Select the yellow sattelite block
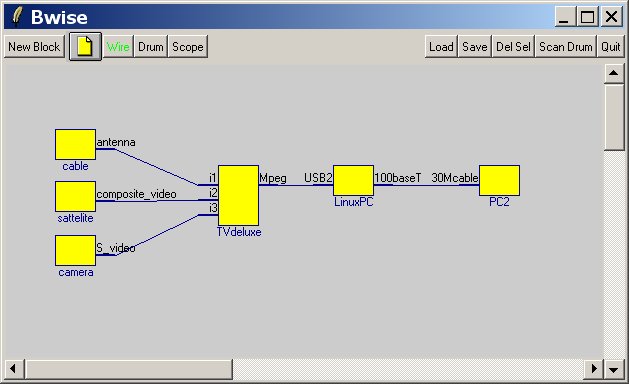The image size is (629, 384). [75, 196]
